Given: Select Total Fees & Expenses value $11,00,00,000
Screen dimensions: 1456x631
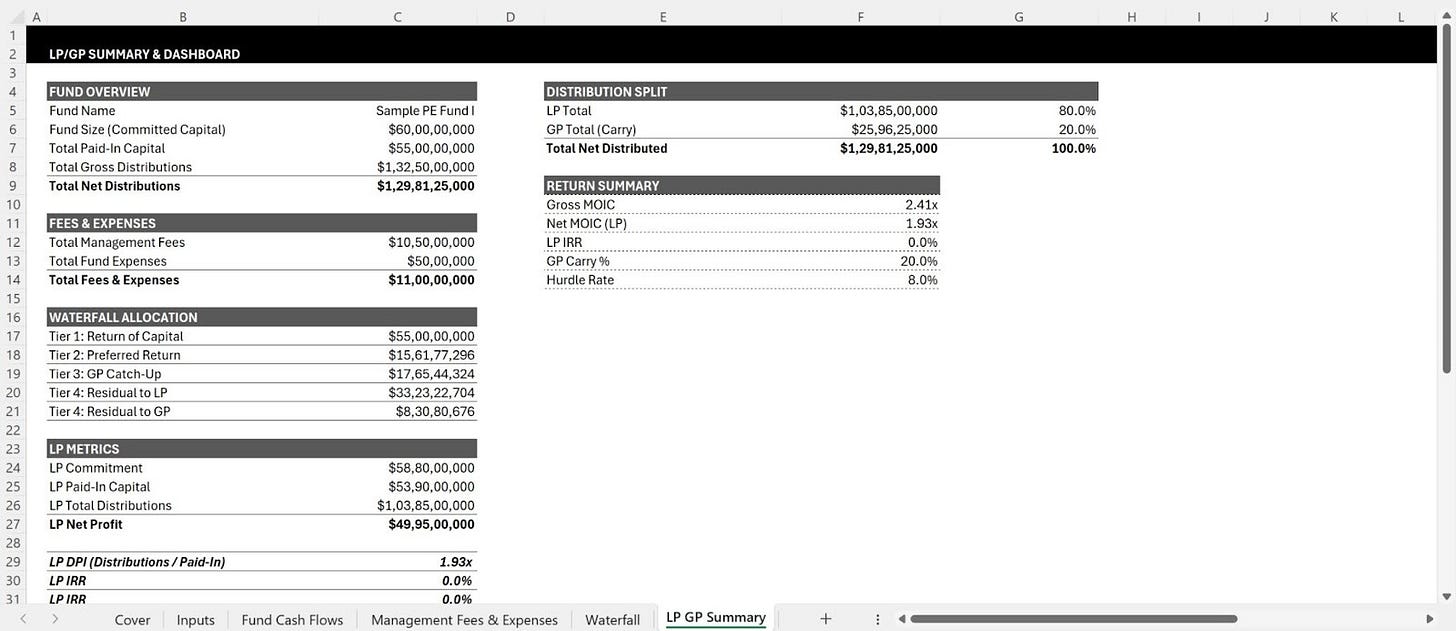Looking at the screenshot, I should point(431,280).
